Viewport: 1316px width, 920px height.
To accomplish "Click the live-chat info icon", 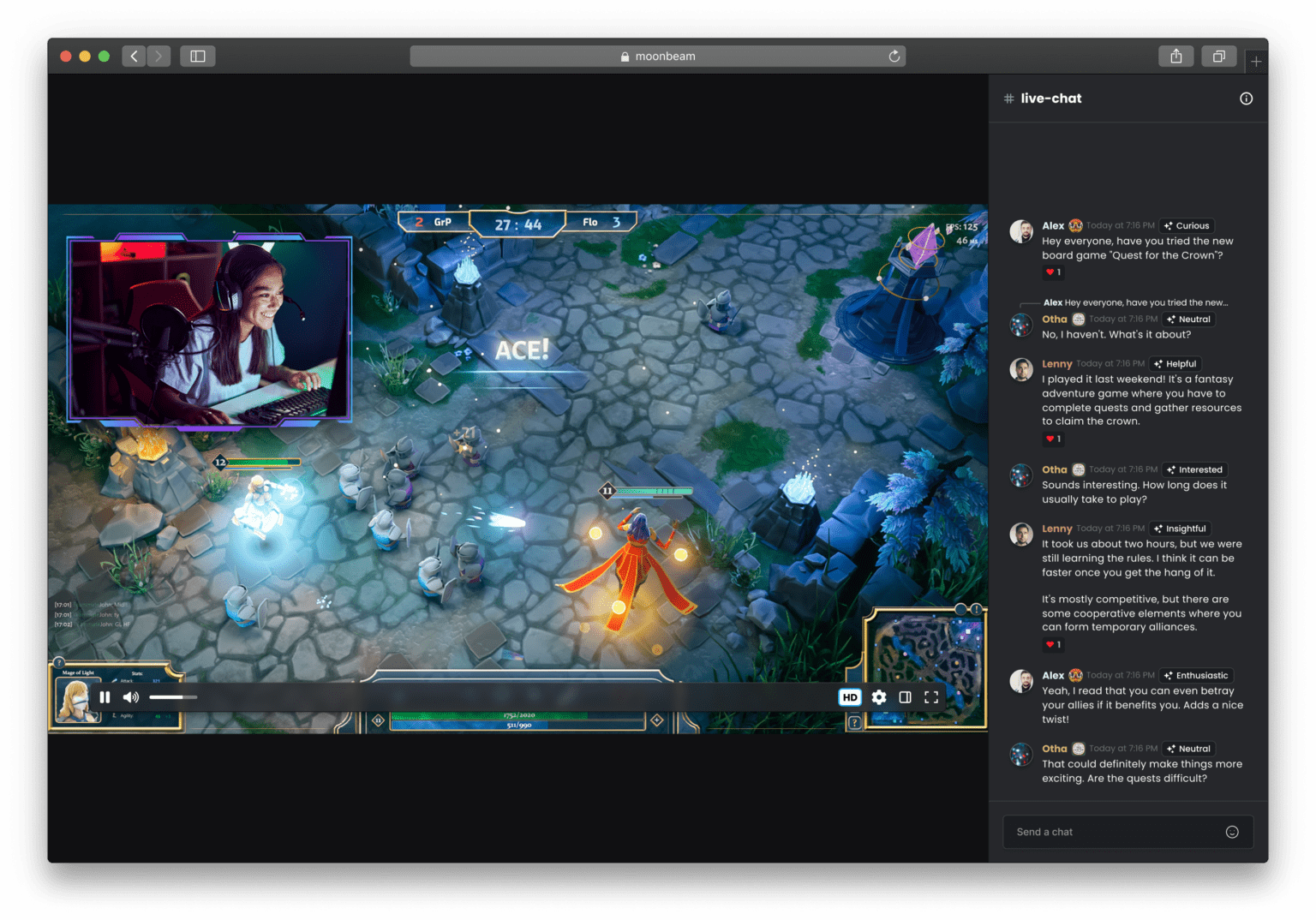I will 1247,99.
